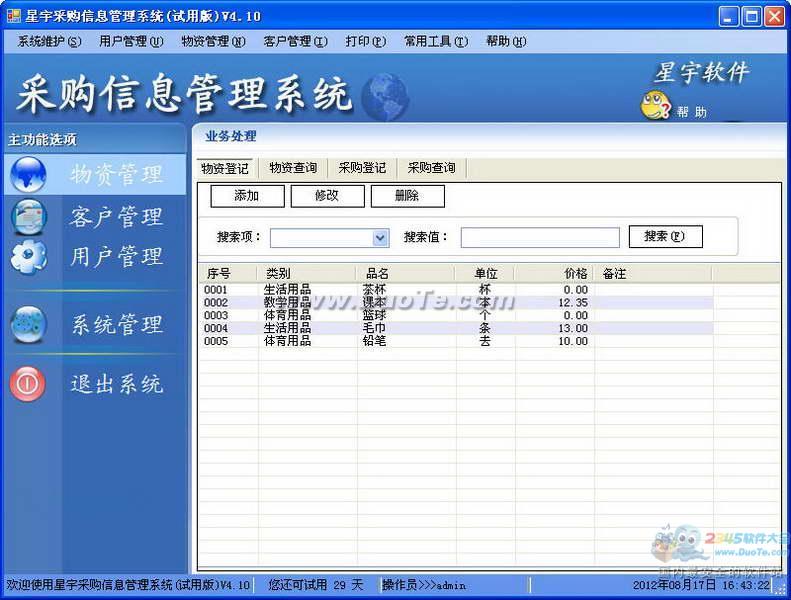Expand the 搜索项 dropdown
Screen dimensions: 791x600
click(380, 238)
